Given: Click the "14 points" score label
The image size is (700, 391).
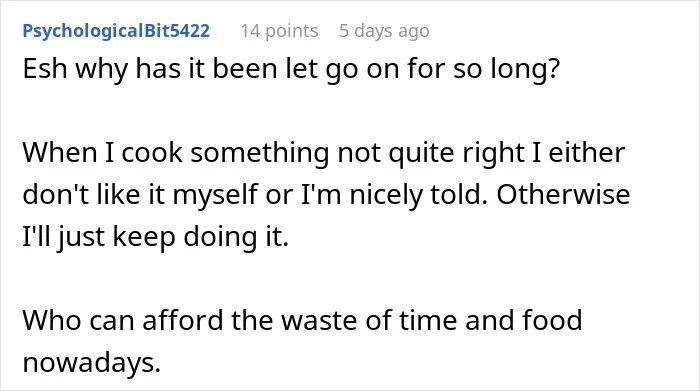Looking at the screenshot, I should coord(279,31).
